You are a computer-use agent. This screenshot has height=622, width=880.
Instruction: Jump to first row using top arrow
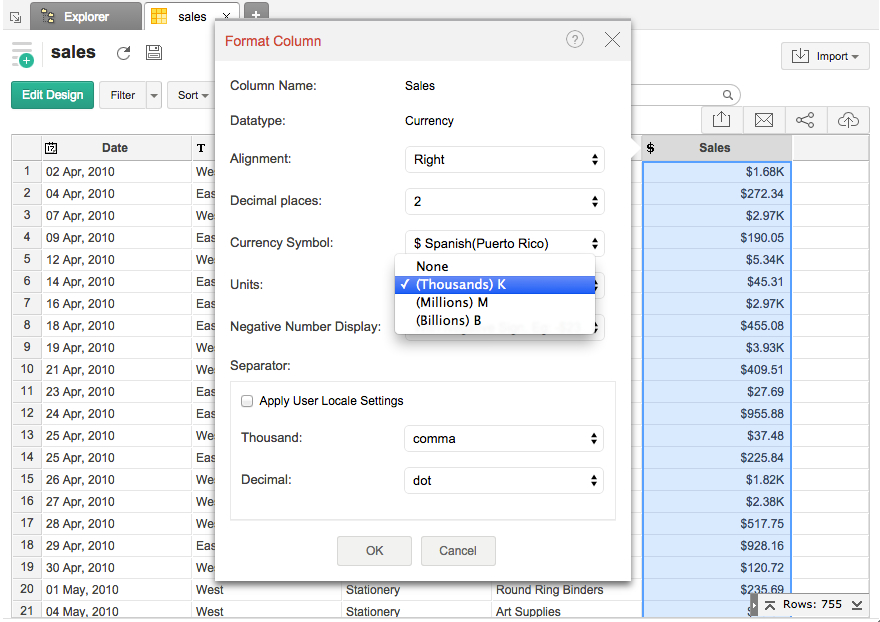pos(770,605)
